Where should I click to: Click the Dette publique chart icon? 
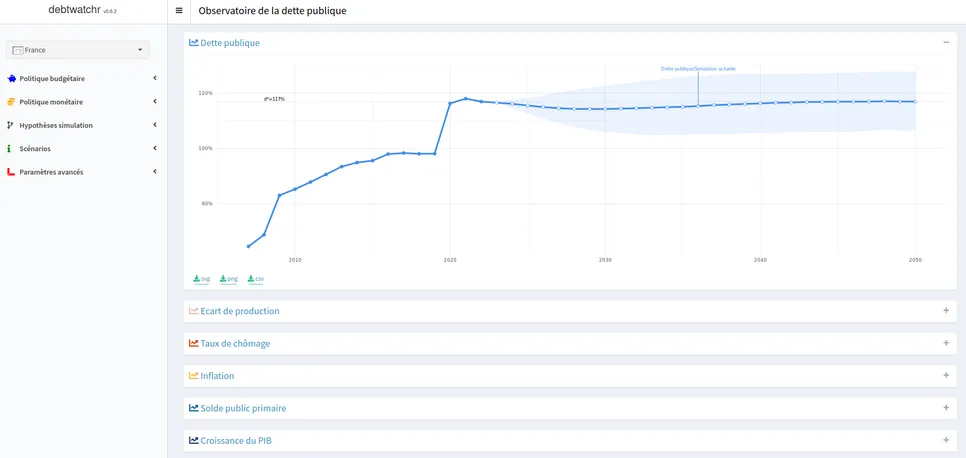(193, 43)
